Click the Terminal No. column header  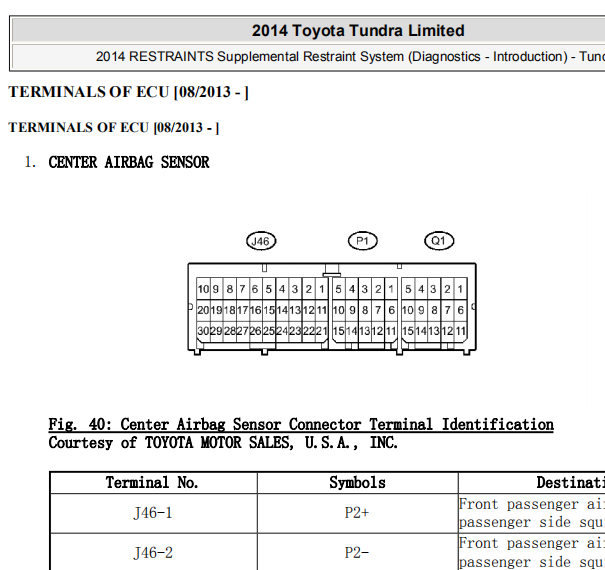[152, 482]
